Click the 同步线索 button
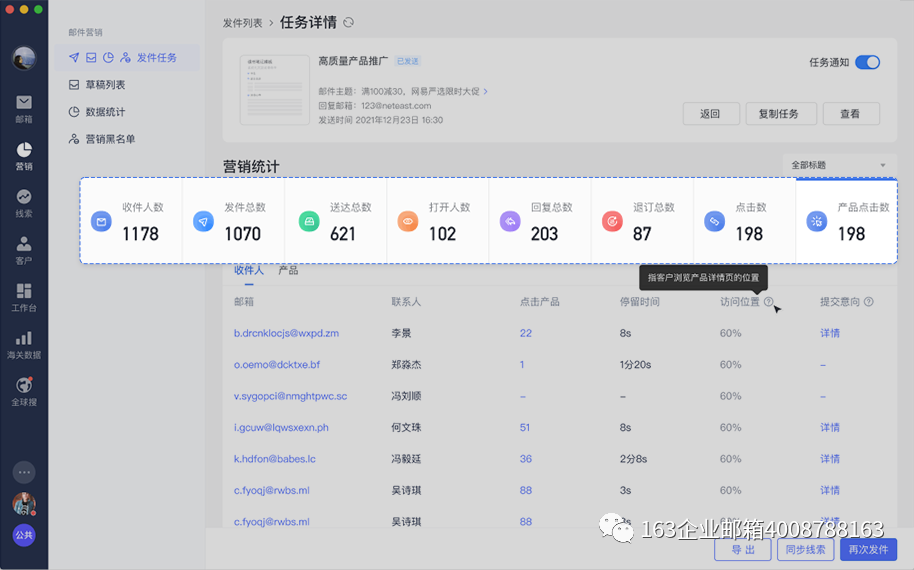The image size is (914, 570). [806, 549]
